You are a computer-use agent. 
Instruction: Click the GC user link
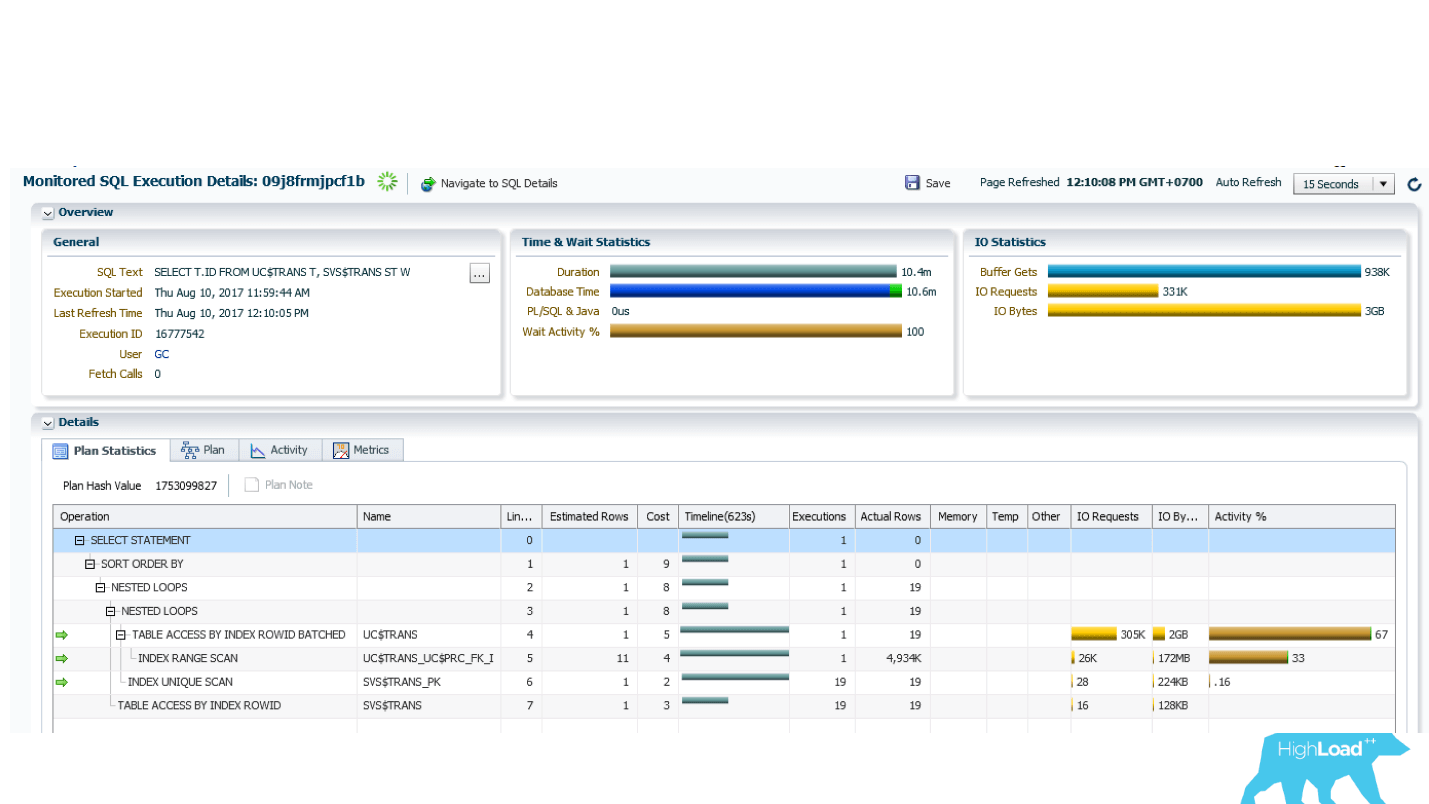[161, 354]
